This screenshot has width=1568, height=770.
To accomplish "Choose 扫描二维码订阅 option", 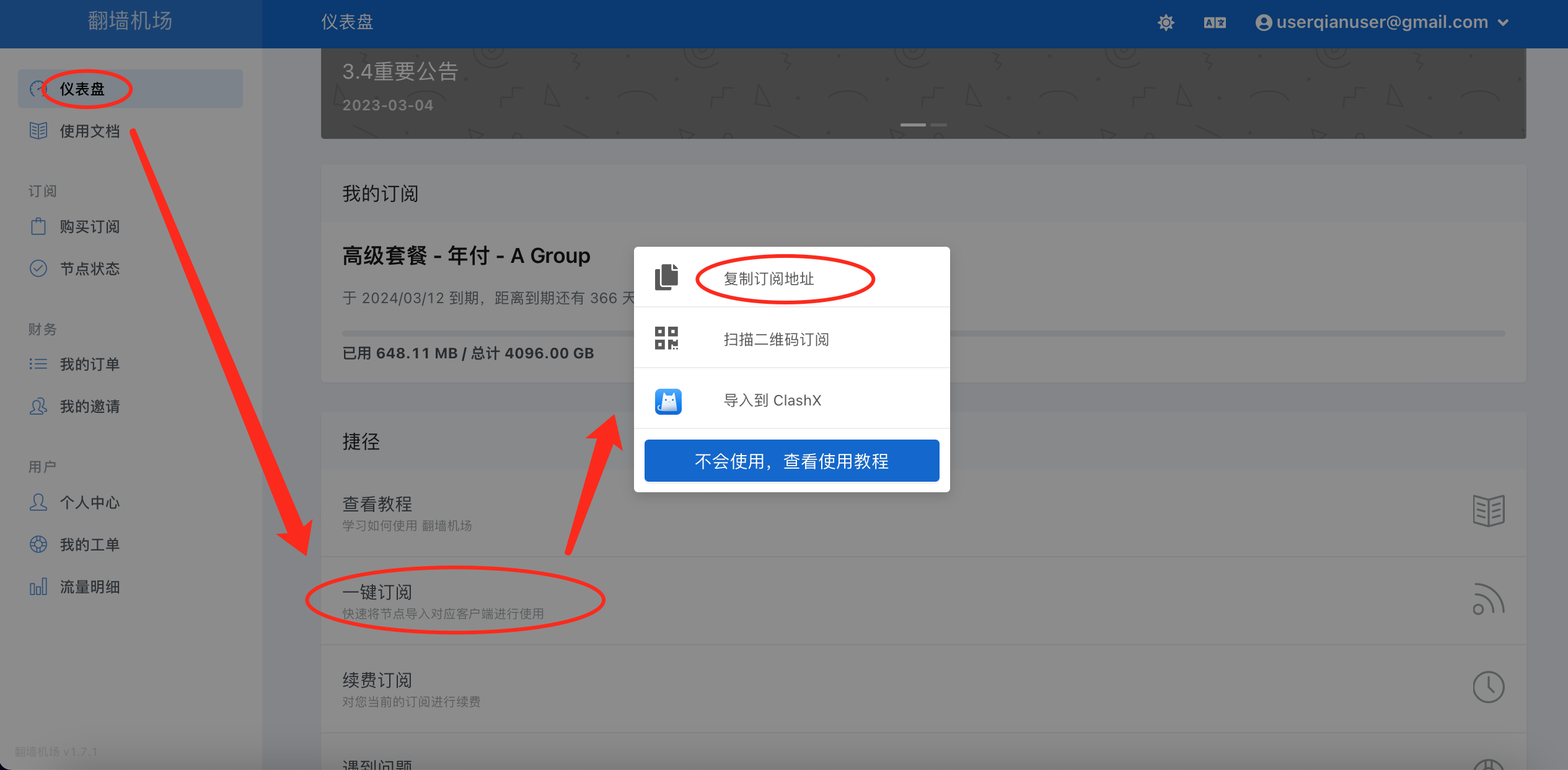I will (776, 339).
